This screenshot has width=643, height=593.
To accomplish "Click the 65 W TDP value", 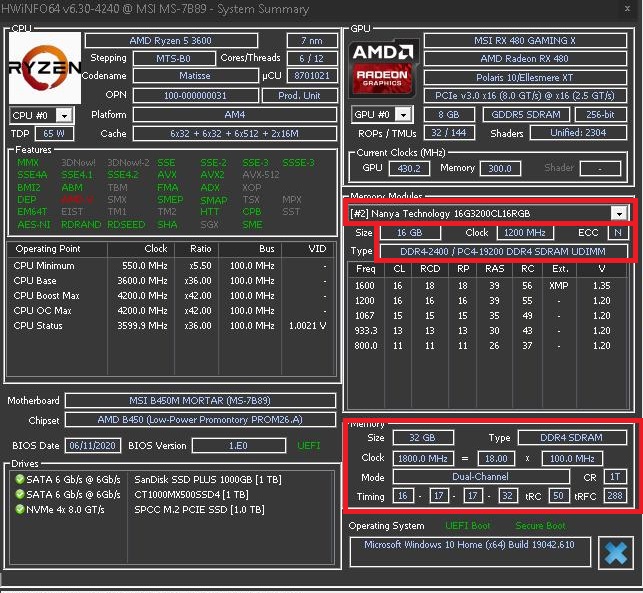I will [x=54, y=133].
